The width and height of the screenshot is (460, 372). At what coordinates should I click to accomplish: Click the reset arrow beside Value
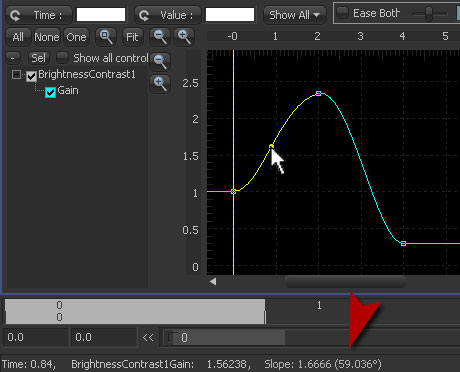[144, 15]
